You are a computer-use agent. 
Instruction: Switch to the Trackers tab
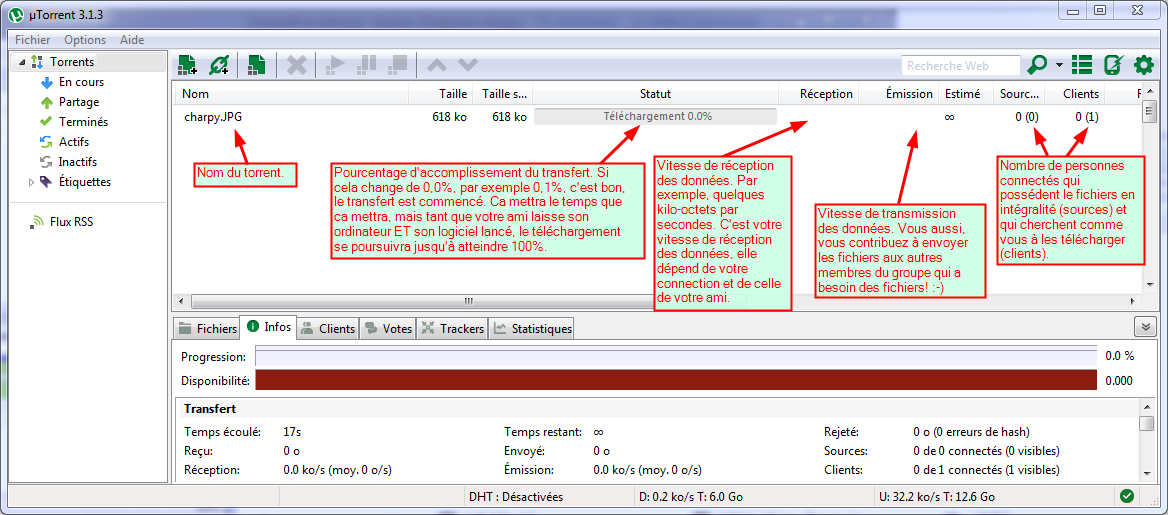coord(452,328)
